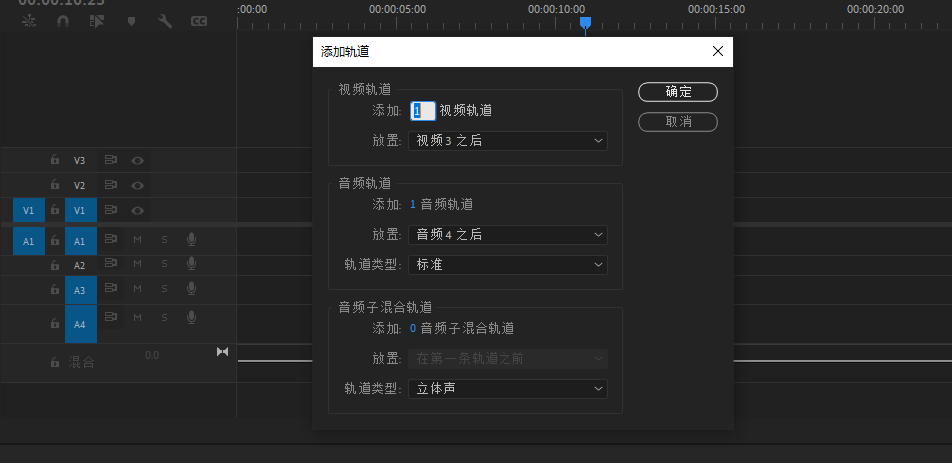Click the CC captions icon
Screen dimensions: 952x463
[x=199, y=20]
